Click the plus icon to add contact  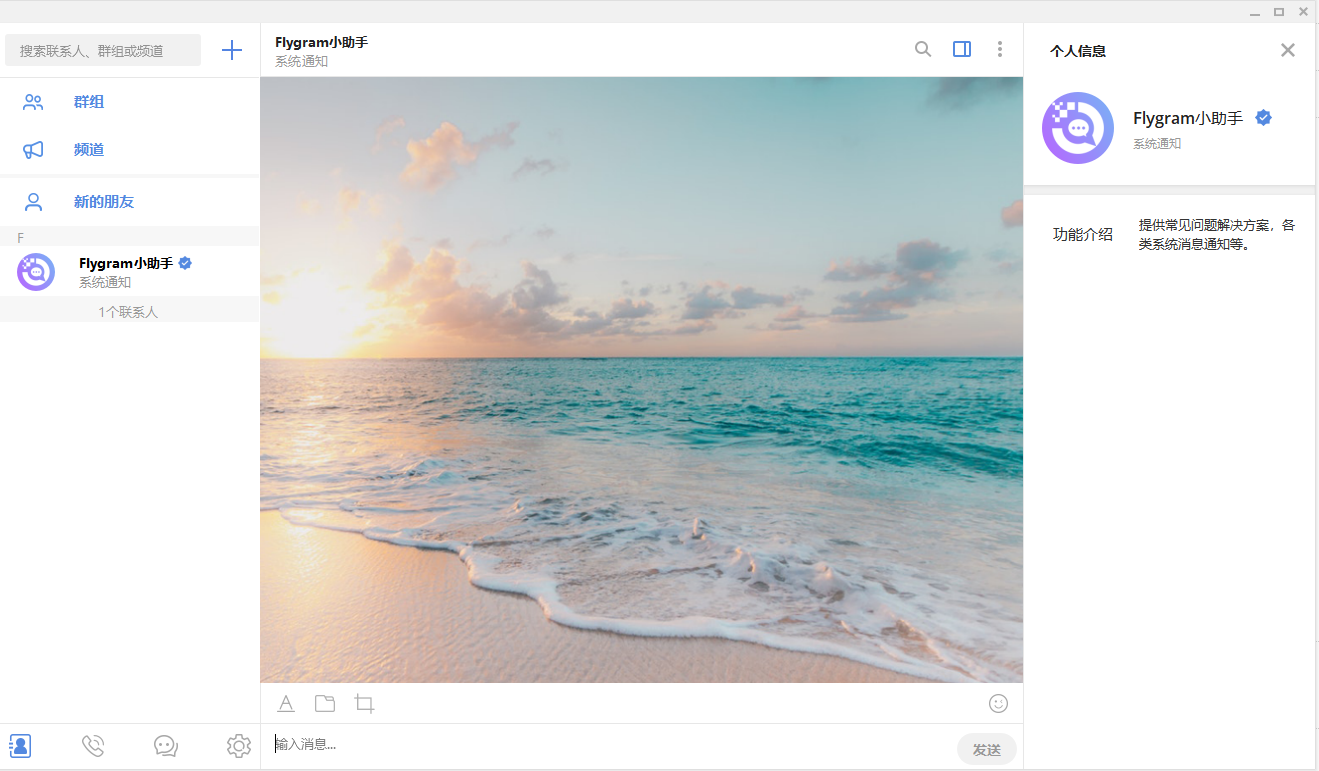coord(232,50)
